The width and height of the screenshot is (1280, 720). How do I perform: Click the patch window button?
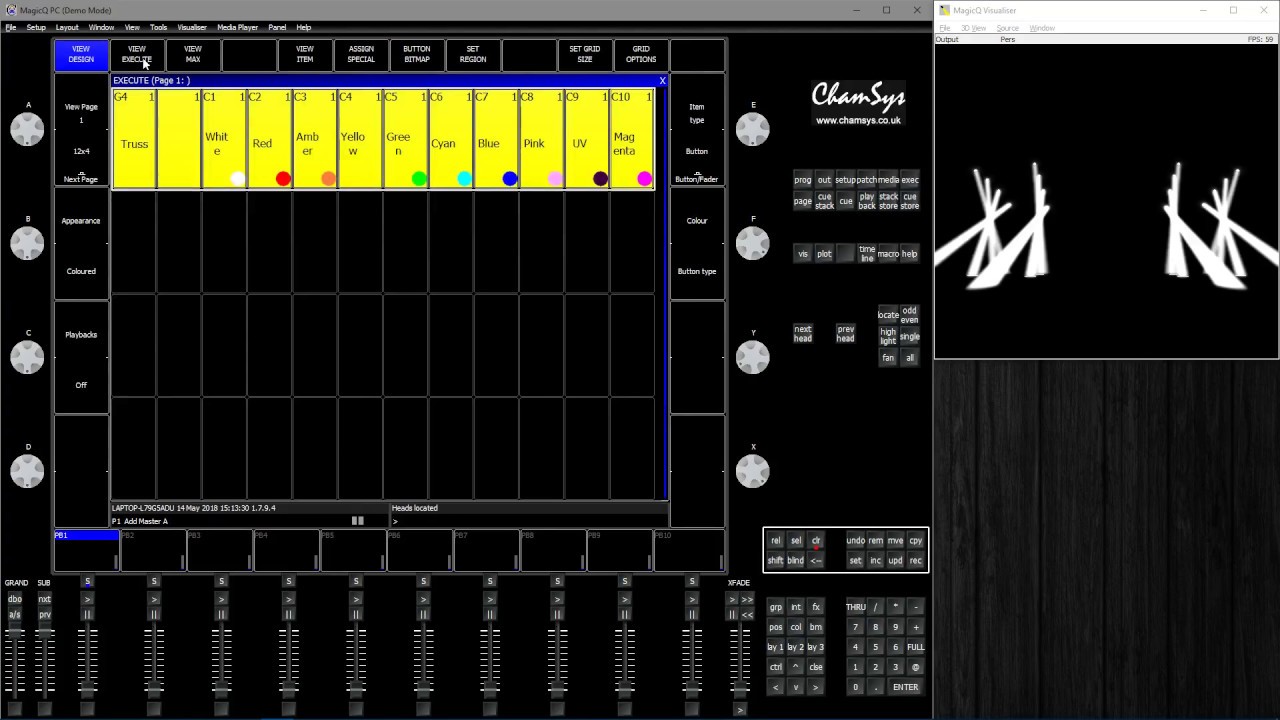(x=866, y=180)
